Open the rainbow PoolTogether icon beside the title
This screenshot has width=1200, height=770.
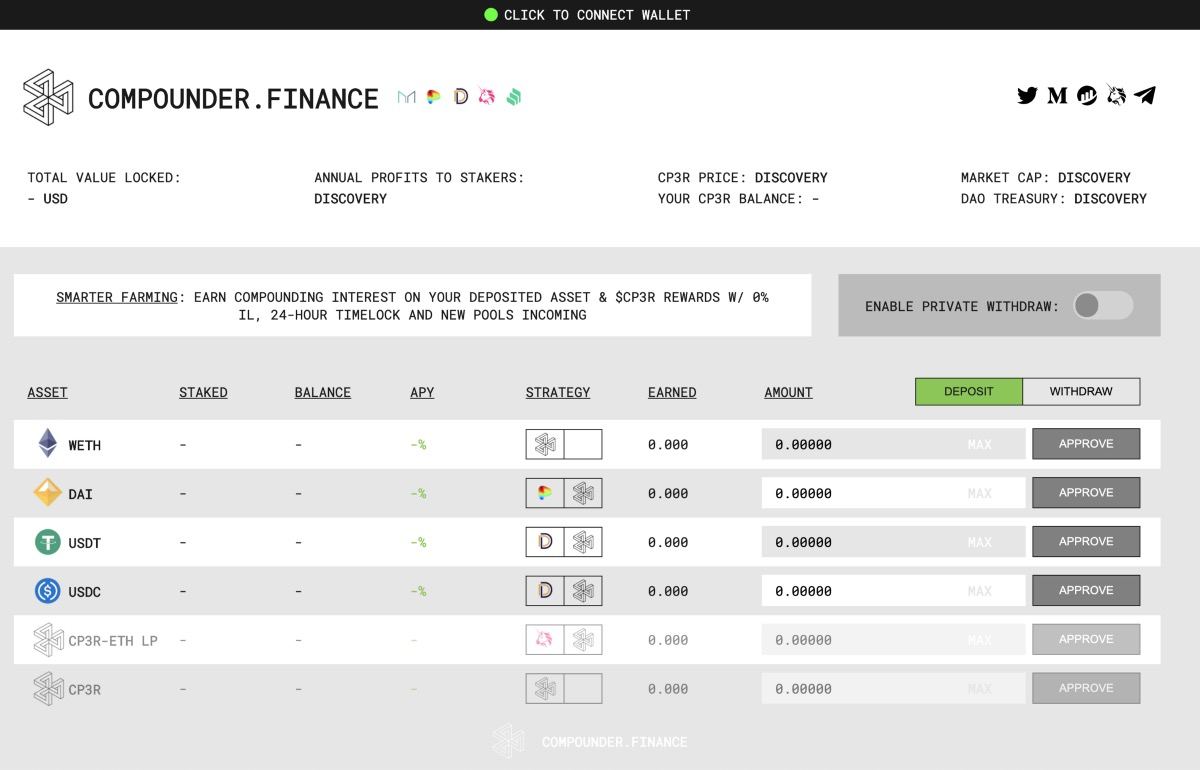click(x=433, y=97)
